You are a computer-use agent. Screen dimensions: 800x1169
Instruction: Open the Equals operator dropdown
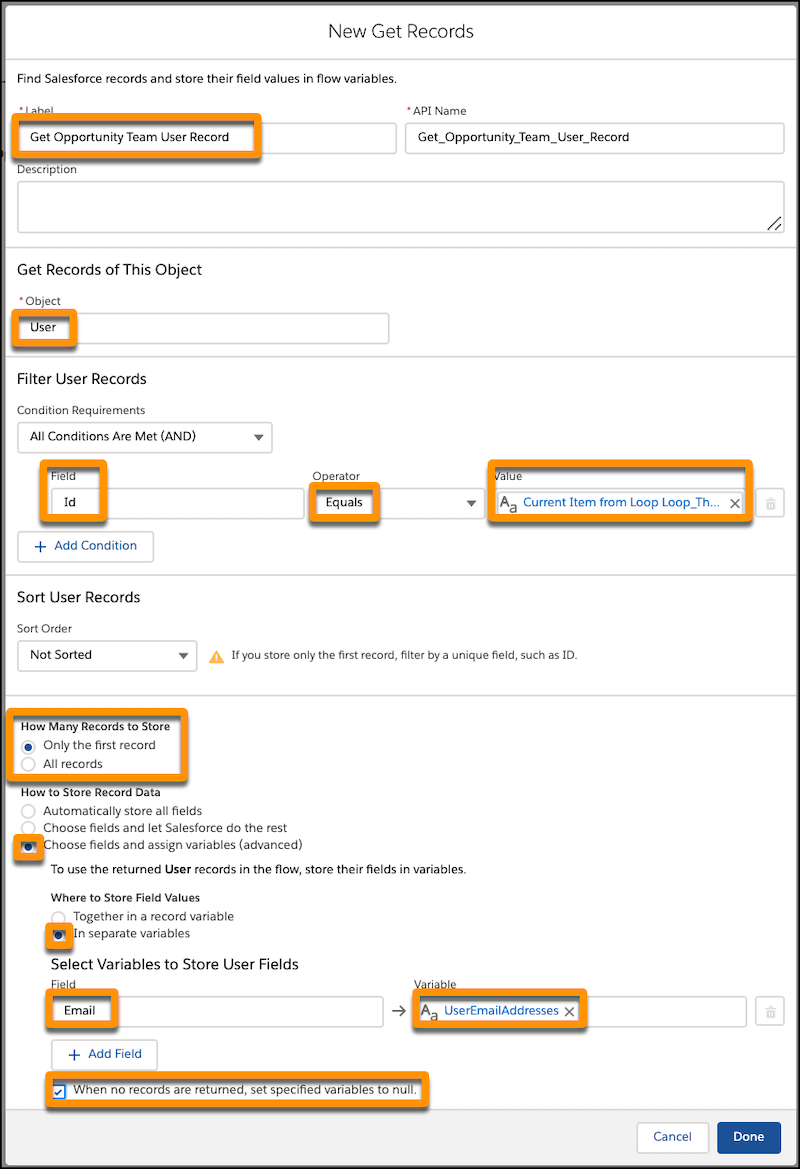(397, 503)
